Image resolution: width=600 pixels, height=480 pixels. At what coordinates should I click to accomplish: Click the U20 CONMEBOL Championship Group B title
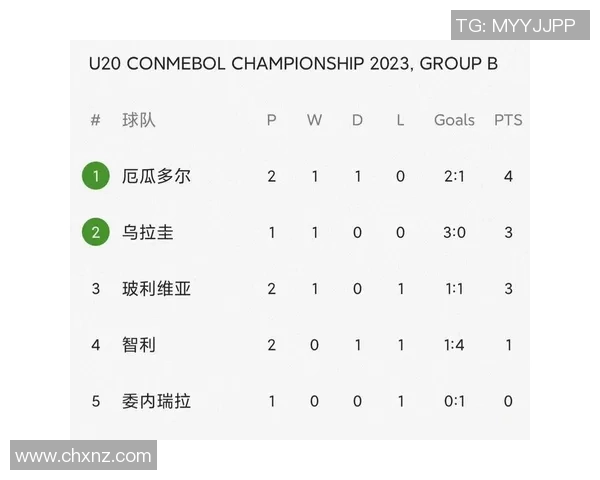point(293,64)
